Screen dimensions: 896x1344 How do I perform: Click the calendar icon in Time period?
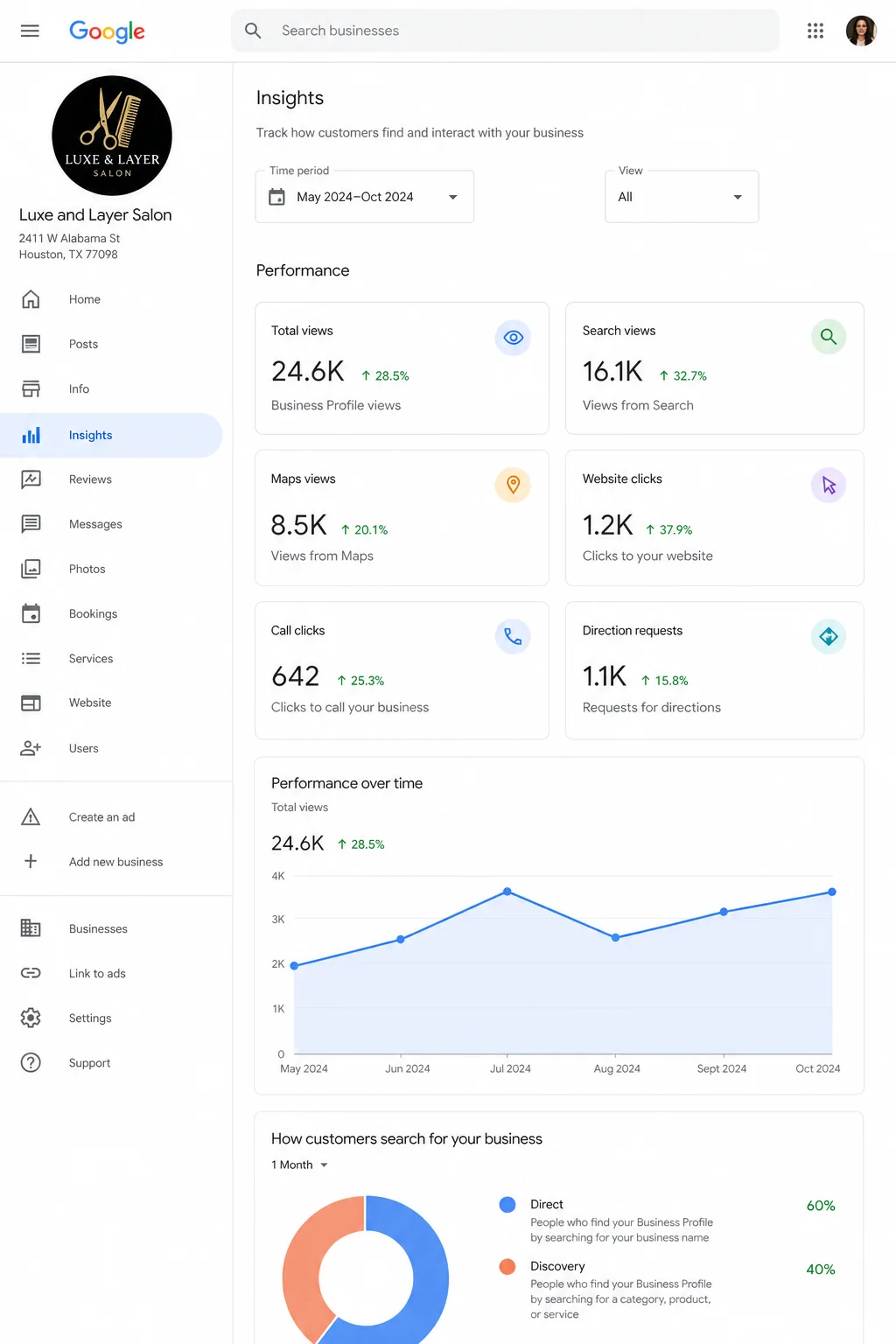pos(277,197)
